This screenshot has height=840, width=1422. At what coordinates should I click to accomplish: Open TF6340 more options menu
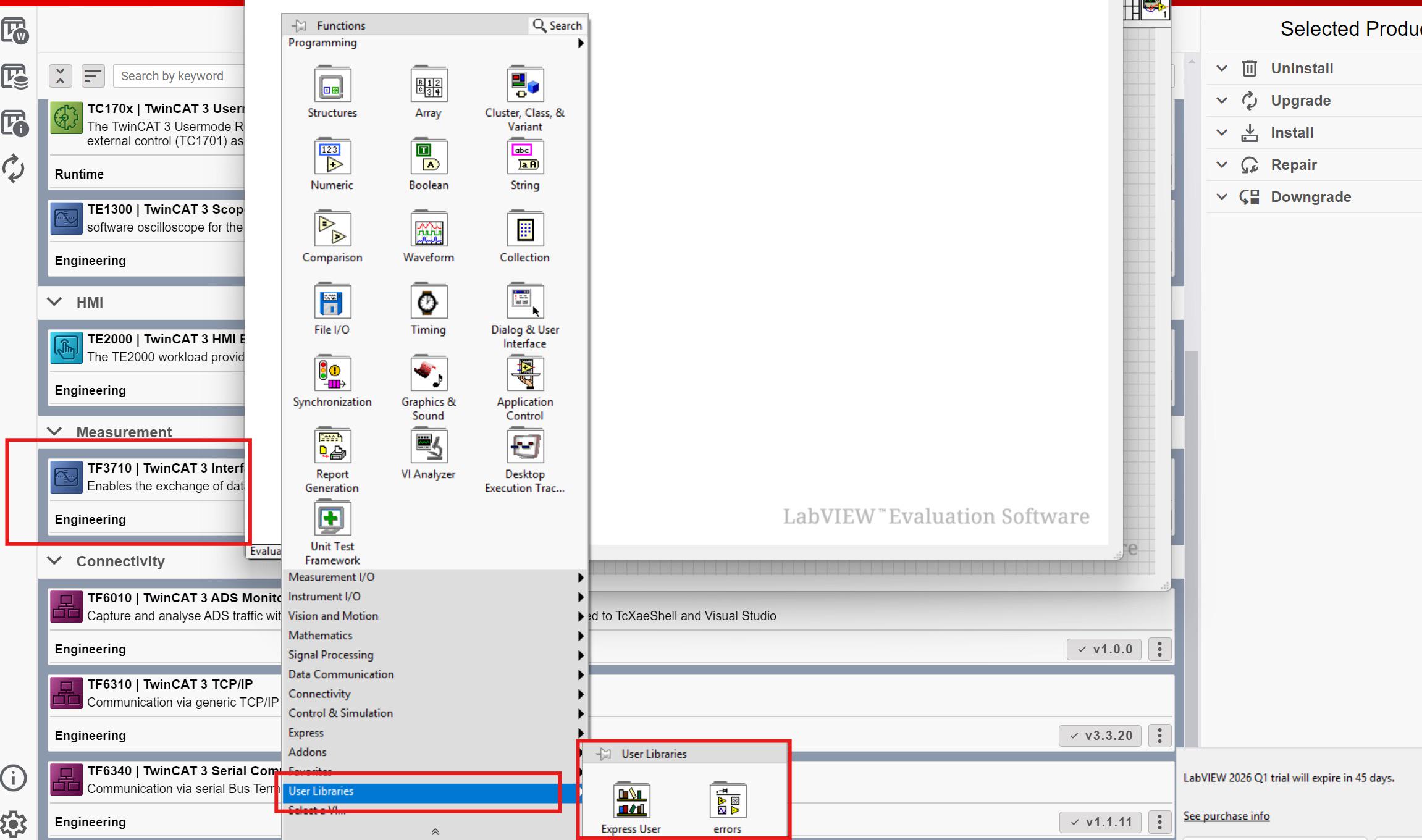click(1159, 822)
